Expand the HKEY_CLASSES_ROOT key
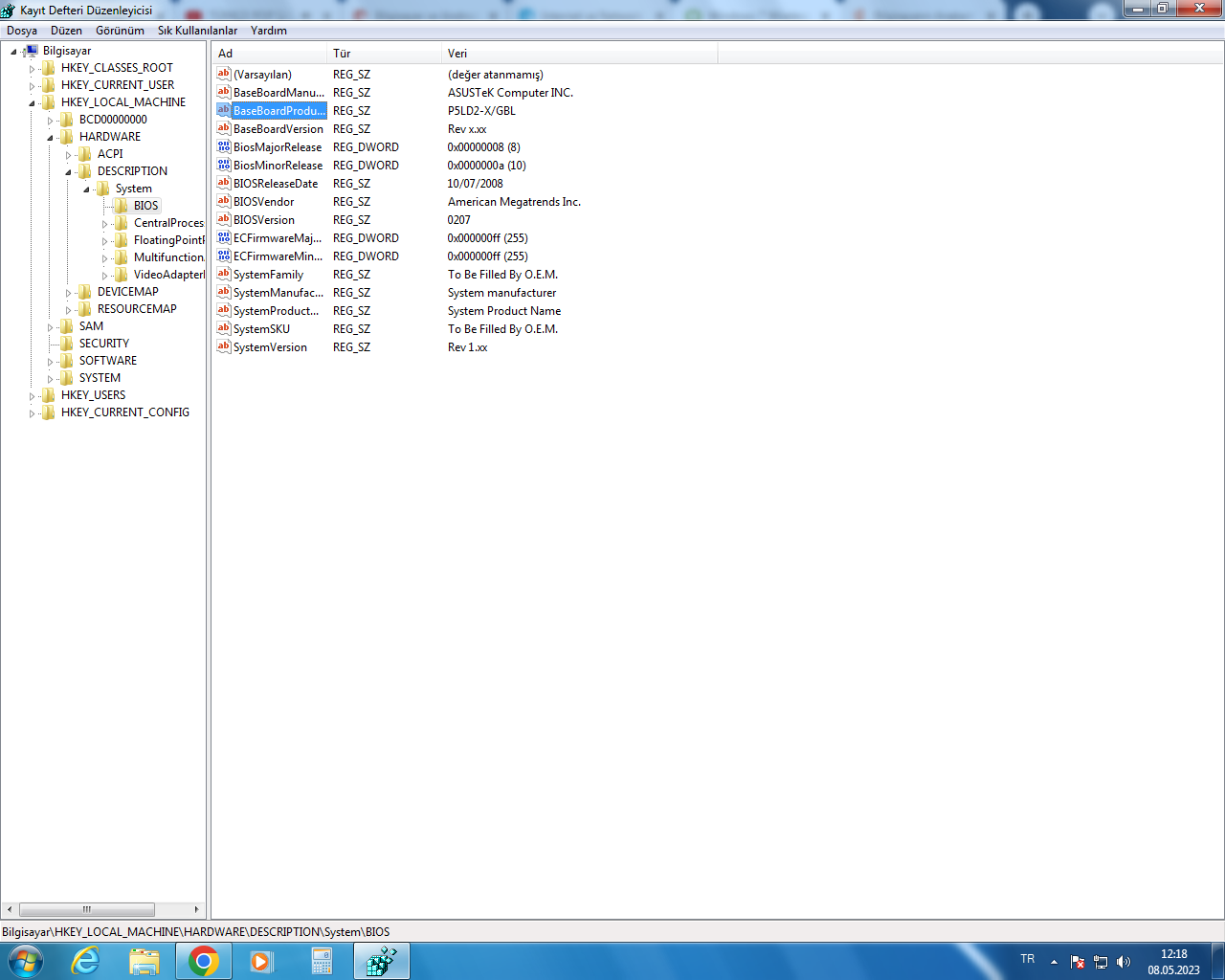The width and height of the screenshot is (1225, 980). [x=32, y=69]
